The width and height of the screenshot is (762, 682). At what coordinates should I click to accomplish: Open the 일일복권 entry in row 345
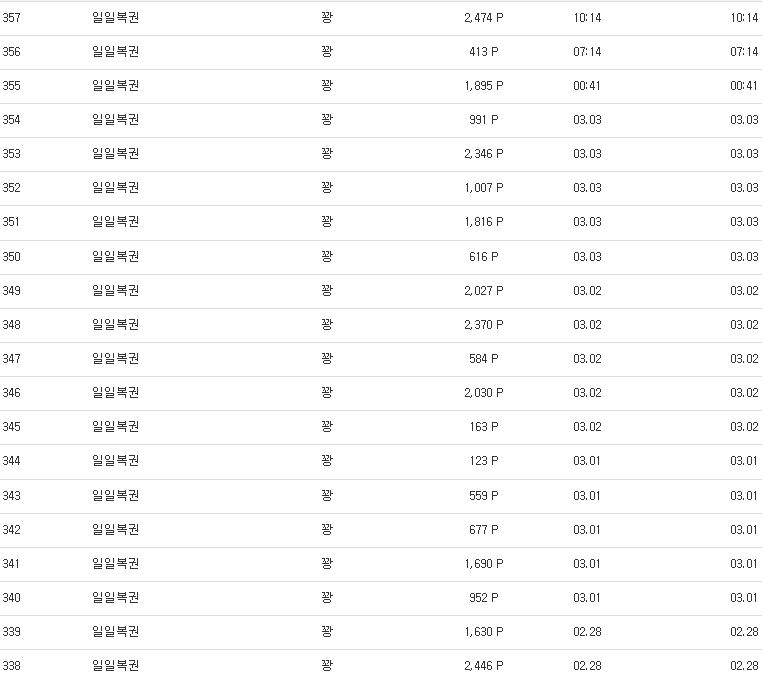coord(115,427)
